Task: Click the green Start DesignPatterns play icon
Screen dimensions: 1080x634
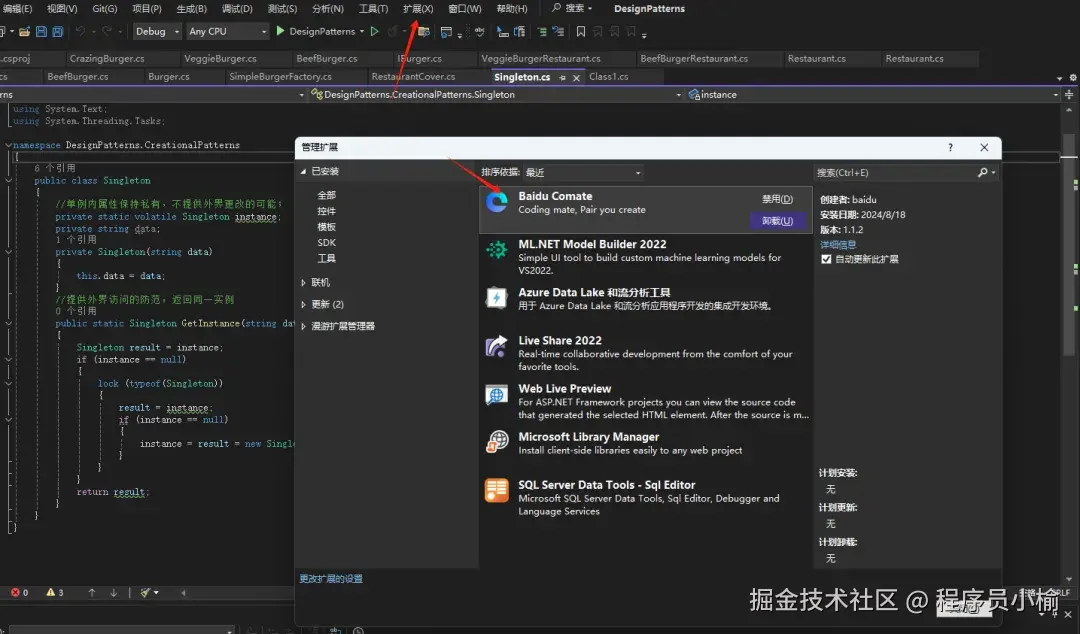Action: tap(280, 31)
